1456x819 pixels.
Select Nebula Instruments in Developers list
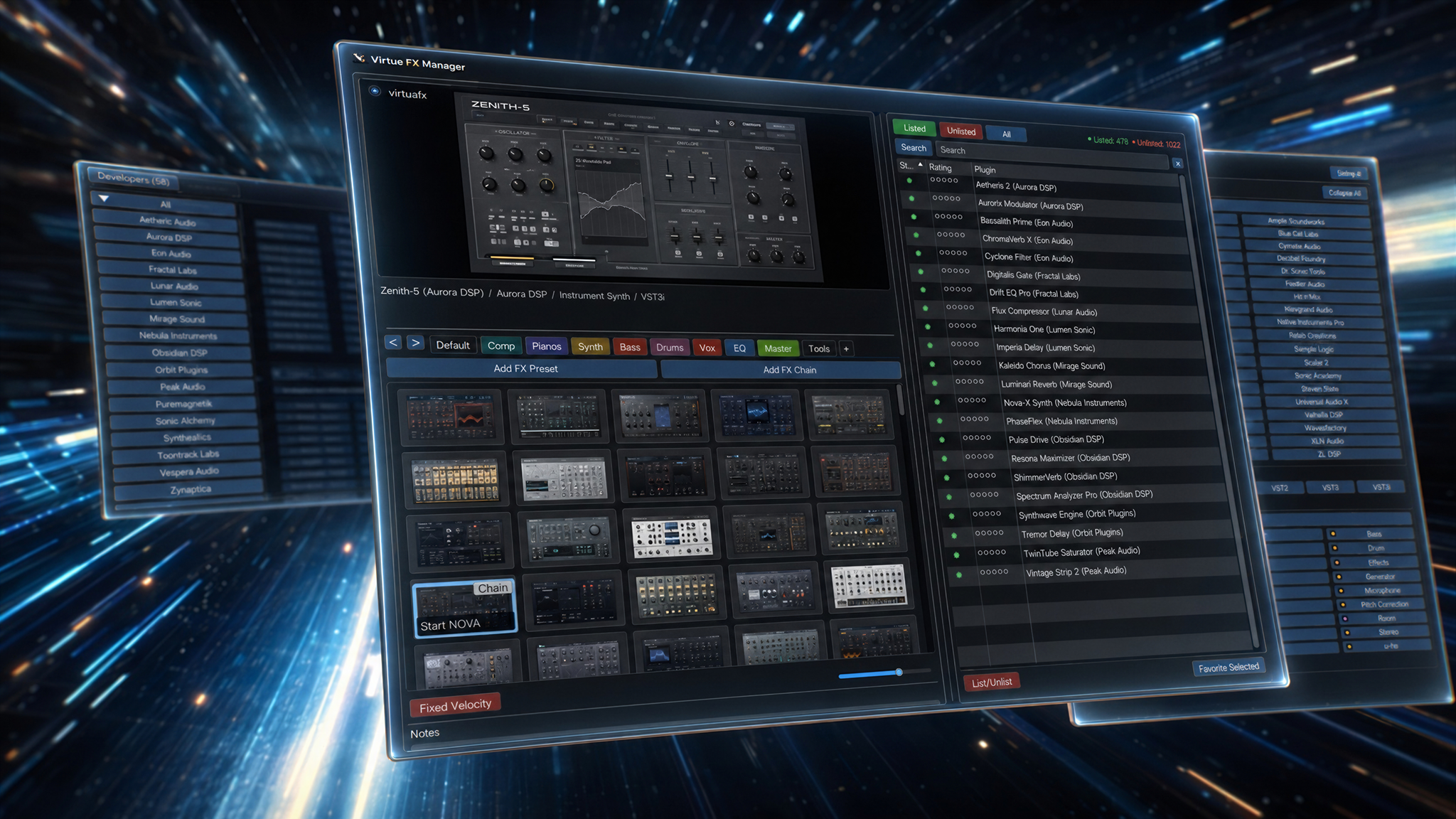178,335
